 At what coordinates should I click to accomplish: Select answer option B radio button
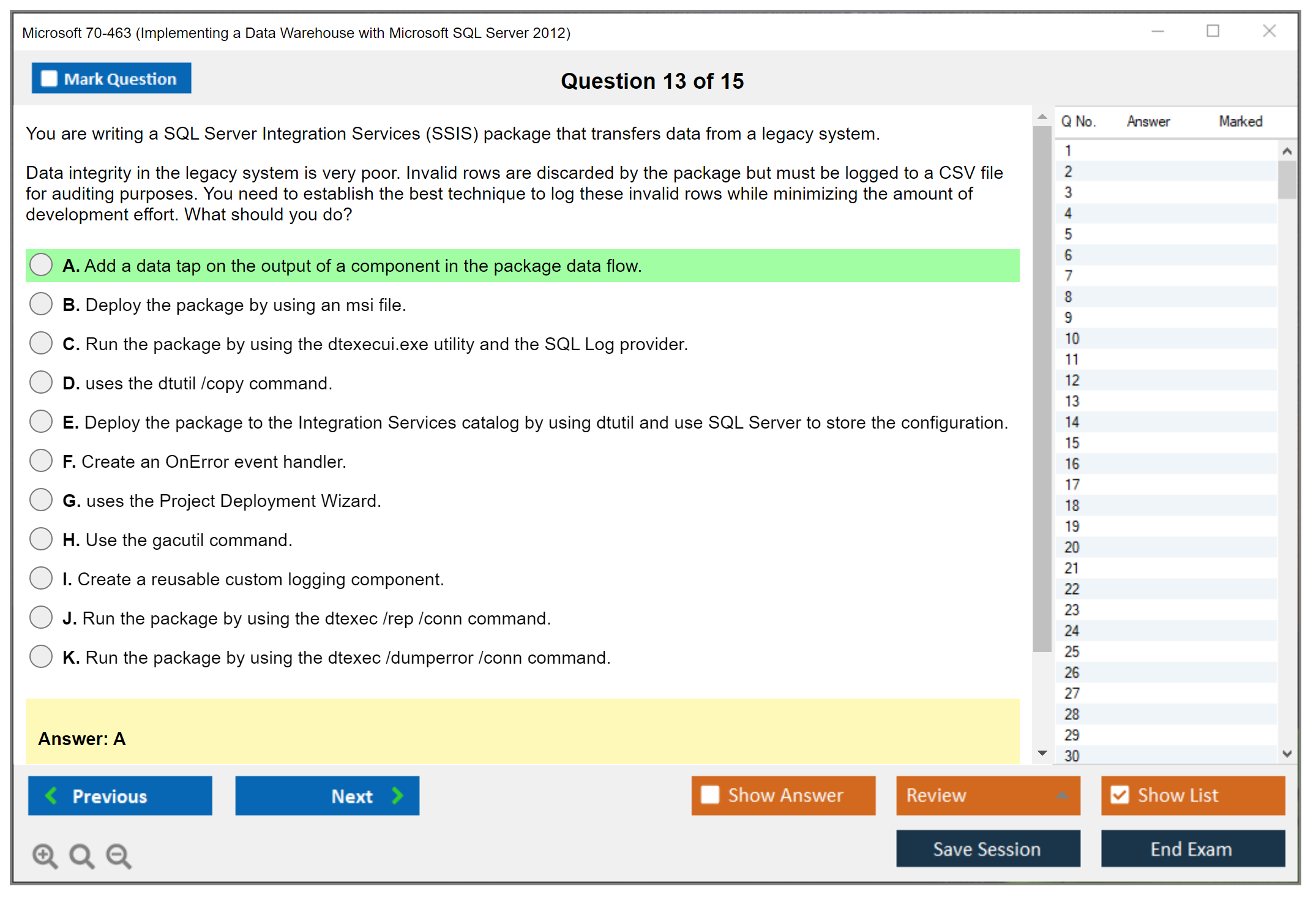(41, 304)
